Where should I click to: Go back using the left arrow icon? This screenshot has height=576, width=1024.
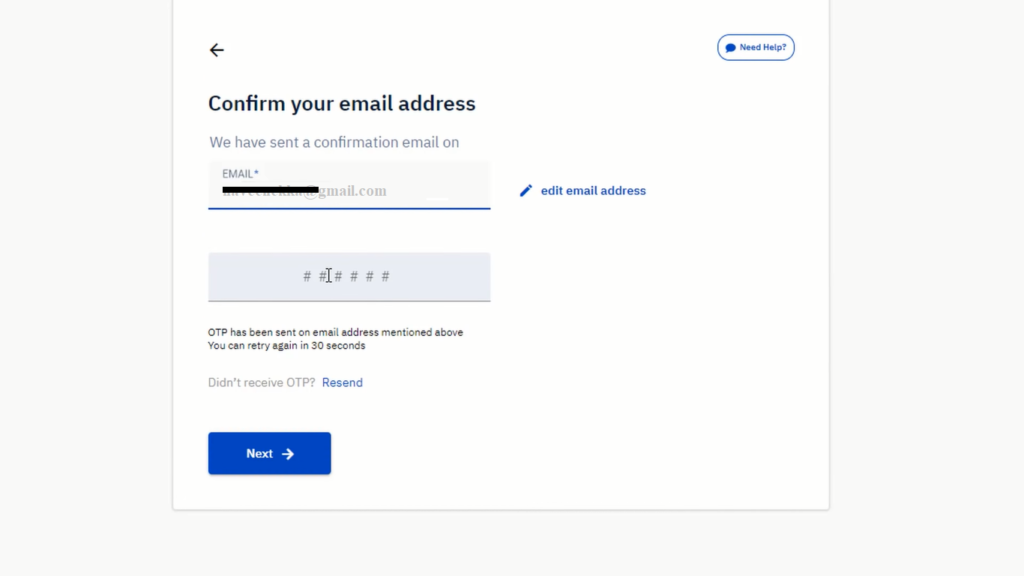click(x=216, y=50)
